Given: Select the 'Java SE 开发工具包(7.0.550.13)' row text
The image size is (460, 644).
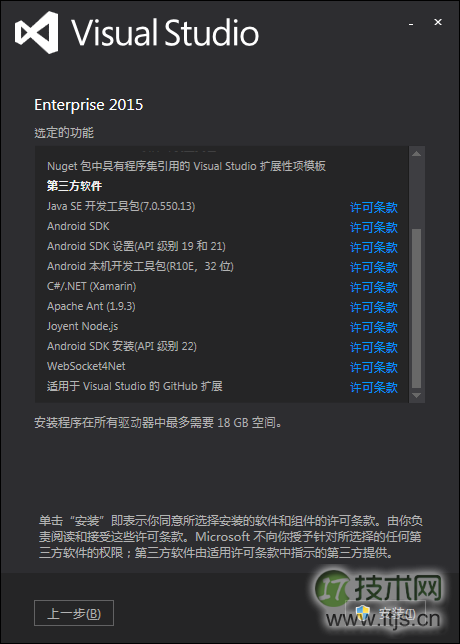Looking at the screenshot, I should tap(121, 206).
